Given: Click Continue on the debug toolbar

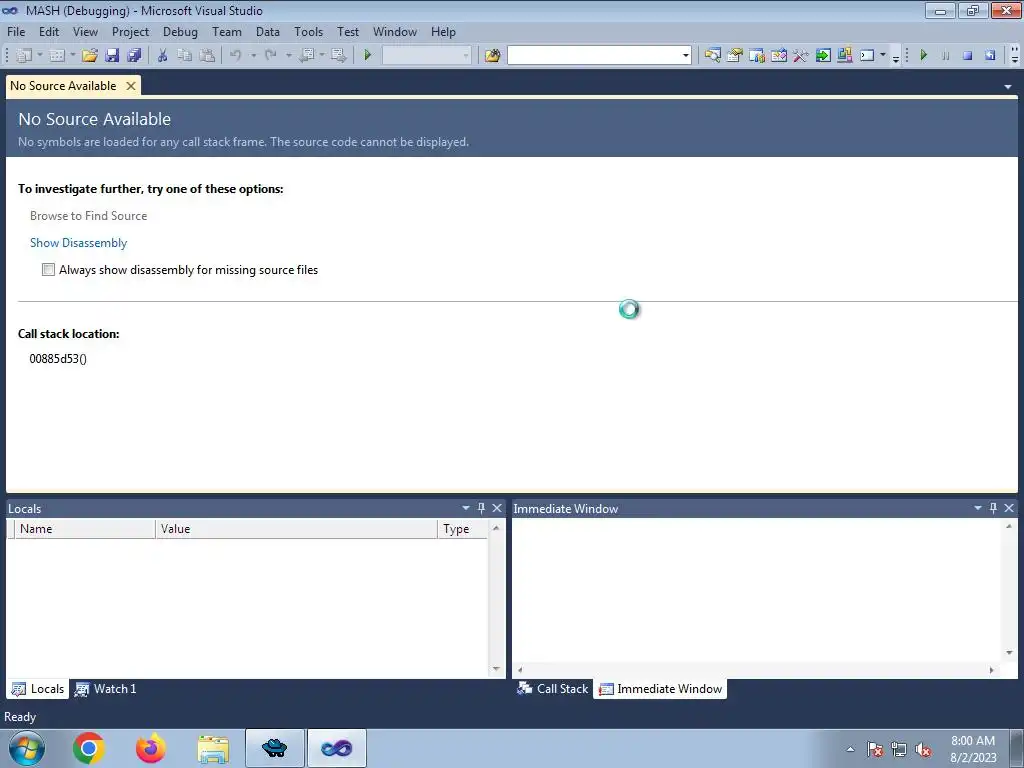Looking at the screenshot, I should (x=923, y=56).
